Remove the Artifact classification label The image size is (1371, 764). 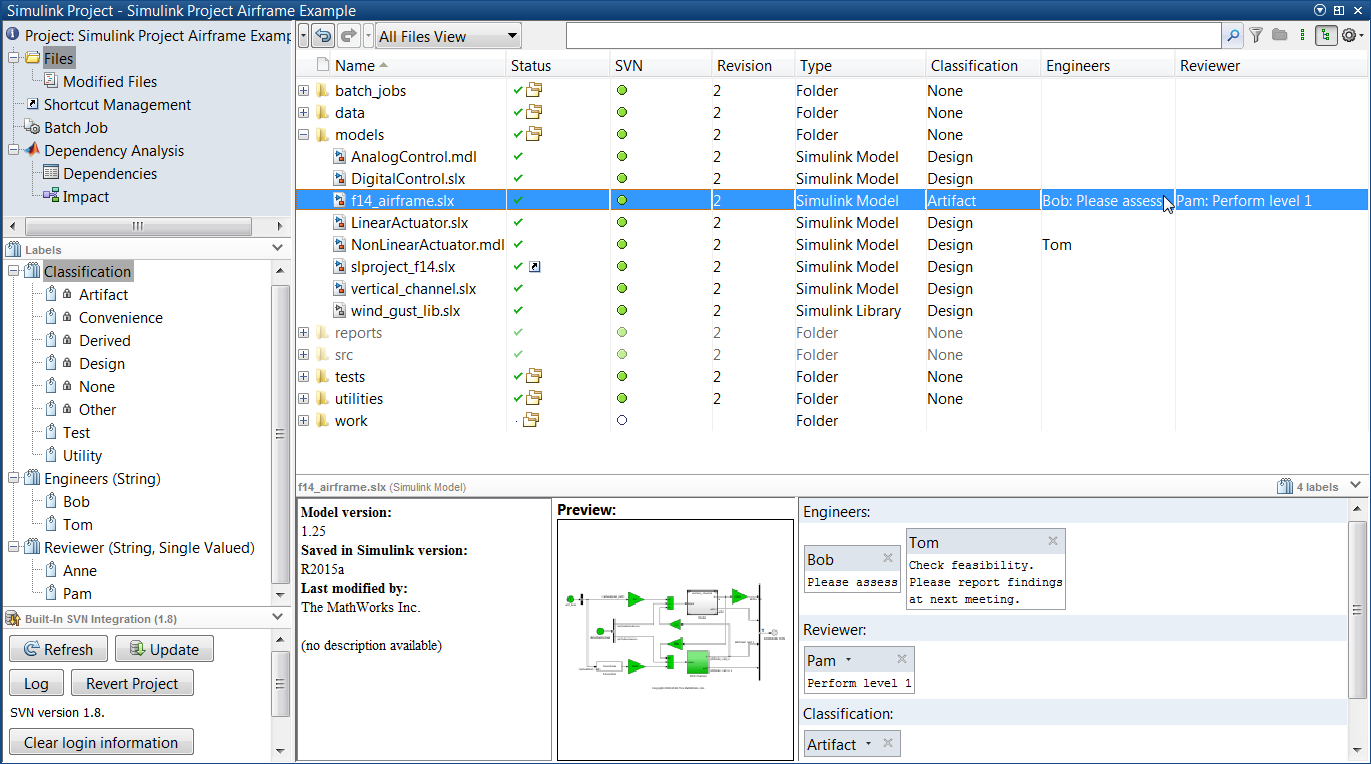coord(887,743)
